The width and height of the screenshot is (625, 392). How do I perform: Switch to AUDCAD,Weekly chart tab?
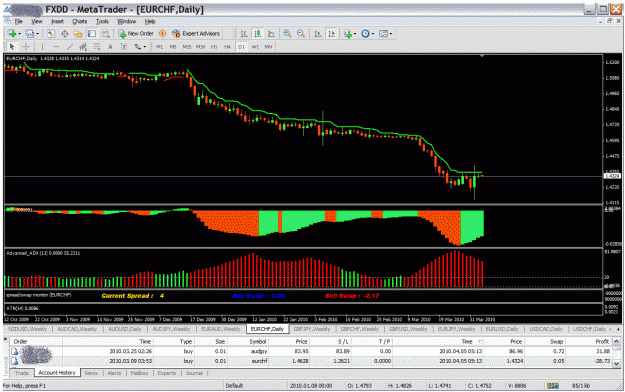coord(77,329)
